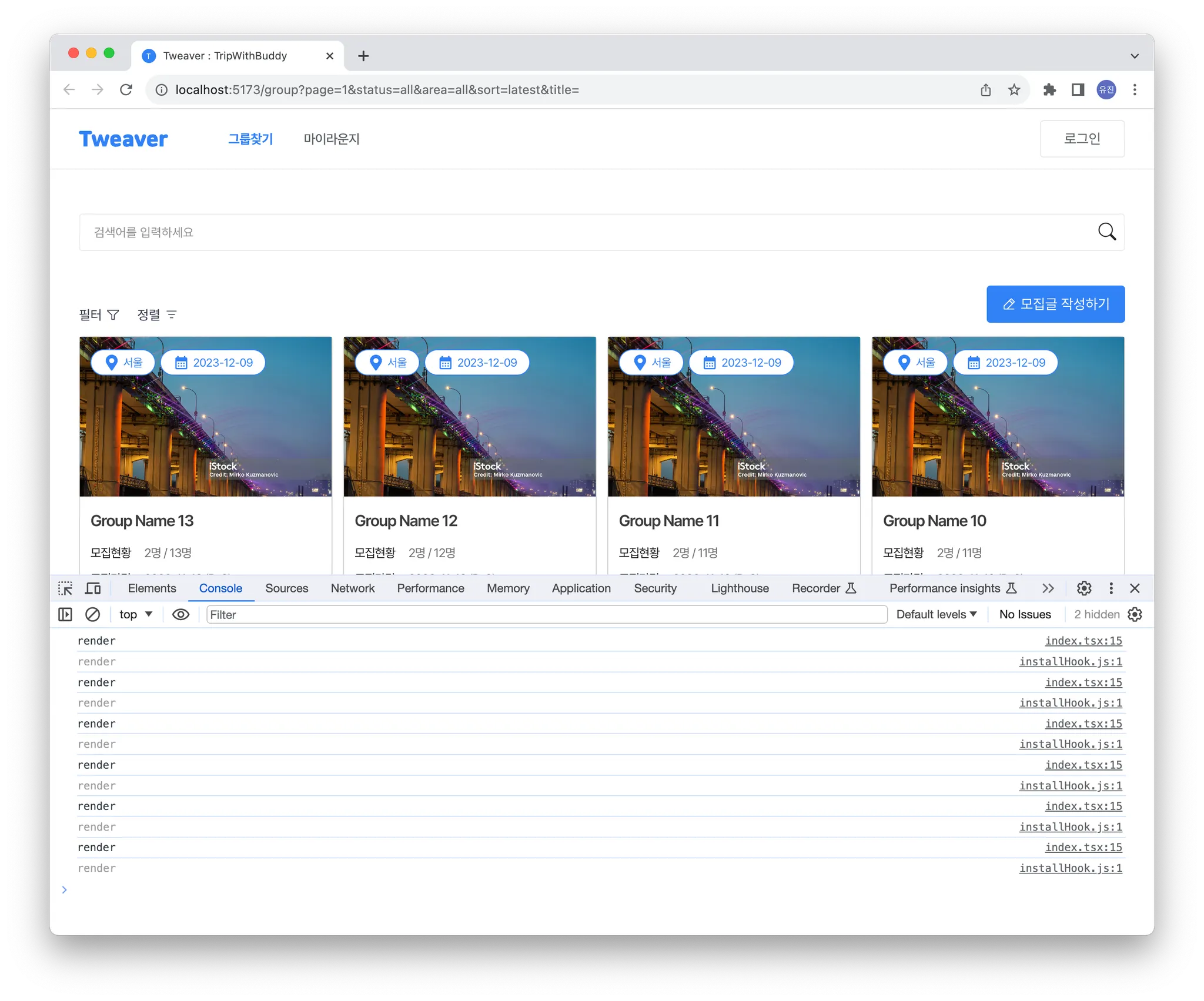Open the top context dropdown
Screen dimensions: 1204x1001
(x=136, y=614)
